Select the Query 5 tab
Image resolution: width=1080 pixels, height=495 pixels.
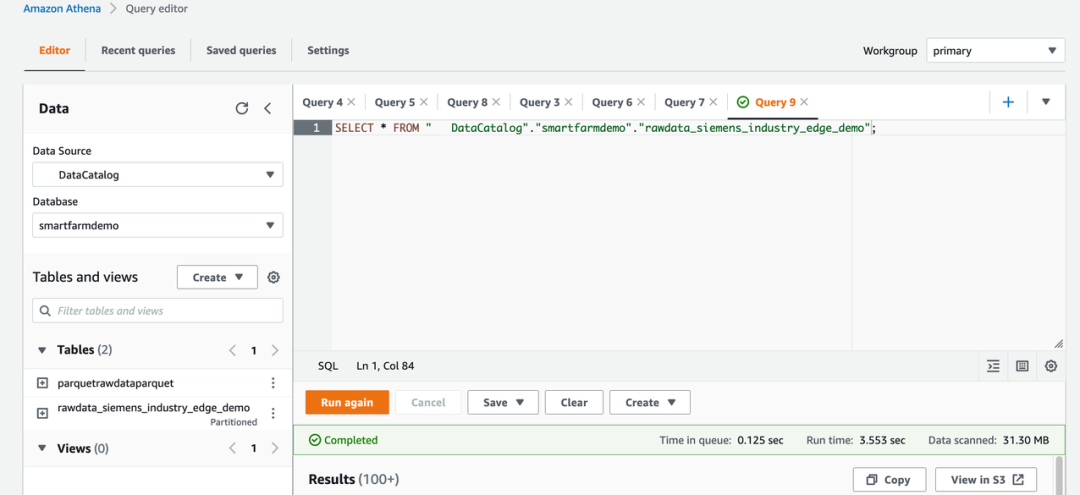(x=395, y=102)
